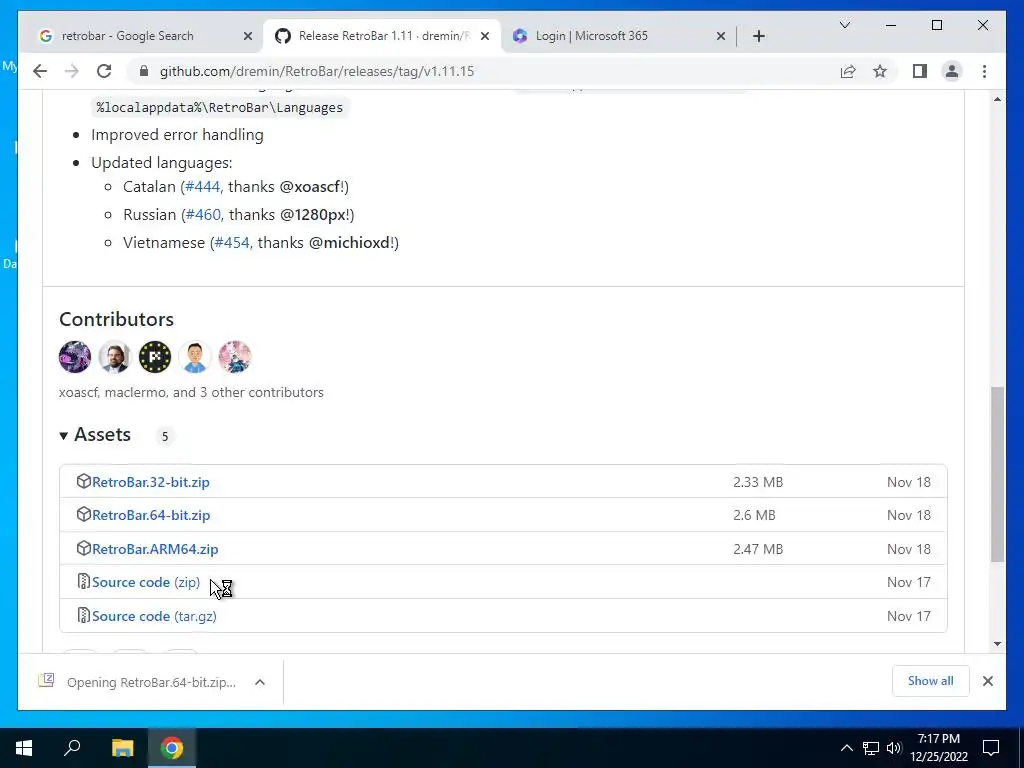Open the tab search dropdown
This screenshot has width=1024, height=768.
(x=844, y=25)
